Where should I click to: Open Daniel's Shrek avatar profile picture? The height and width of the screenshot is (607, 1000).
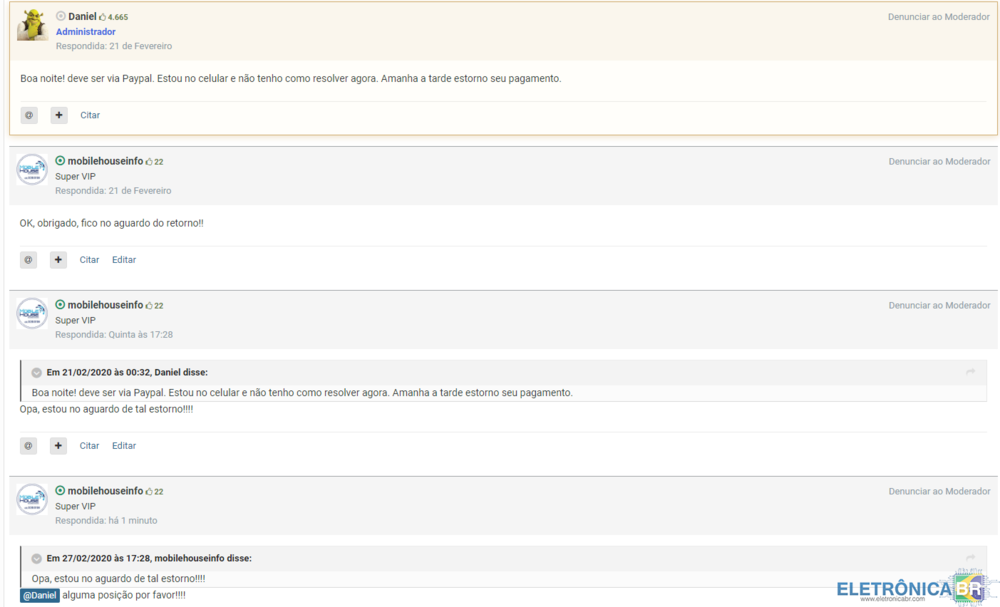pyautogui.click(x=32, y=25)
